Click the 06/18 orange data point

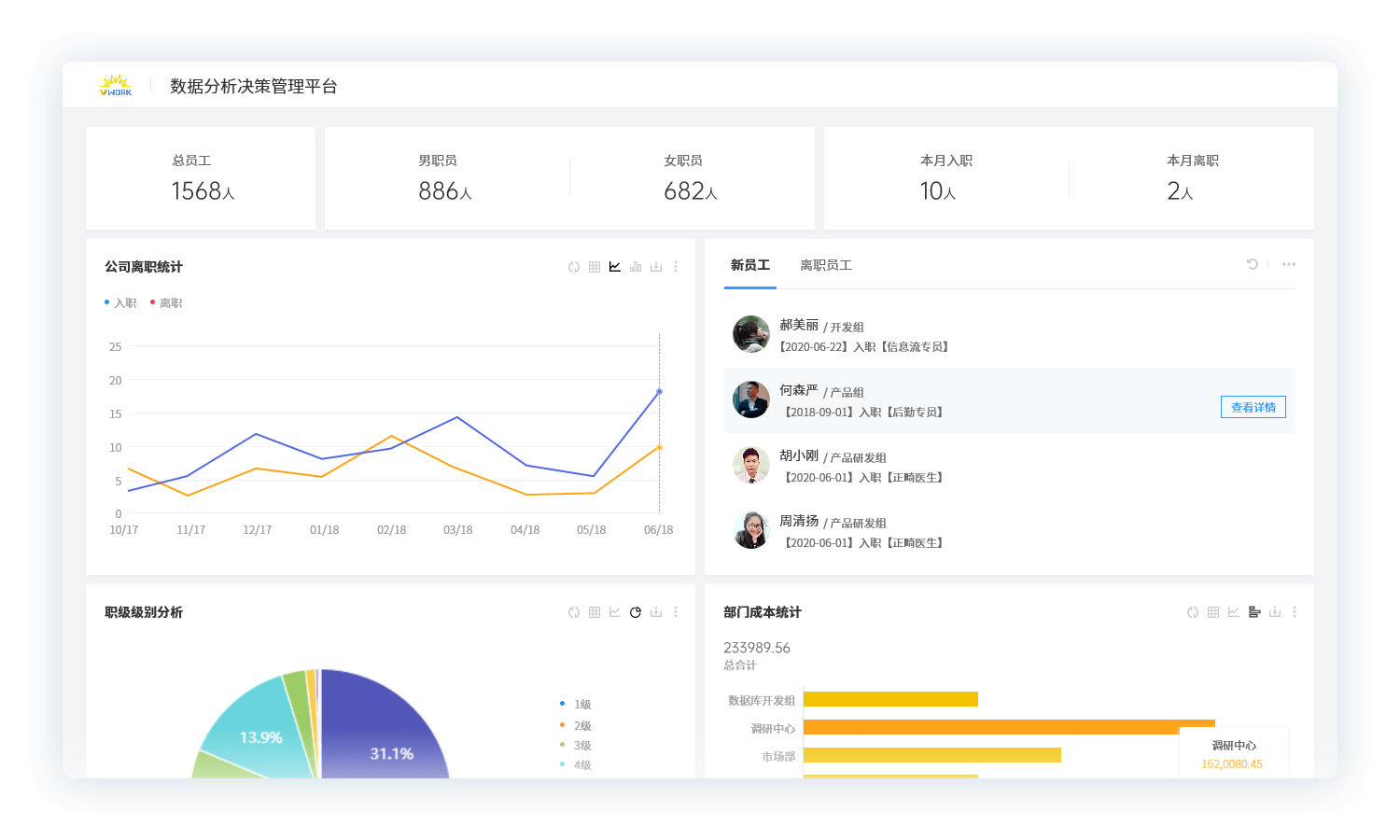click(659, 448)
